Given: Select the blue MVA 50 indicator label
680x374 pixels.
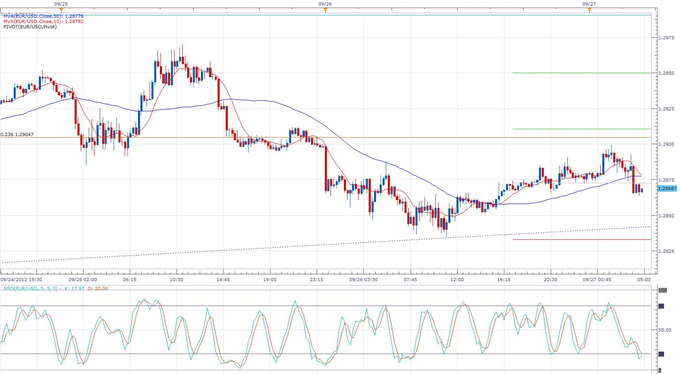Looking at the screenshot, I should [43, 16].
